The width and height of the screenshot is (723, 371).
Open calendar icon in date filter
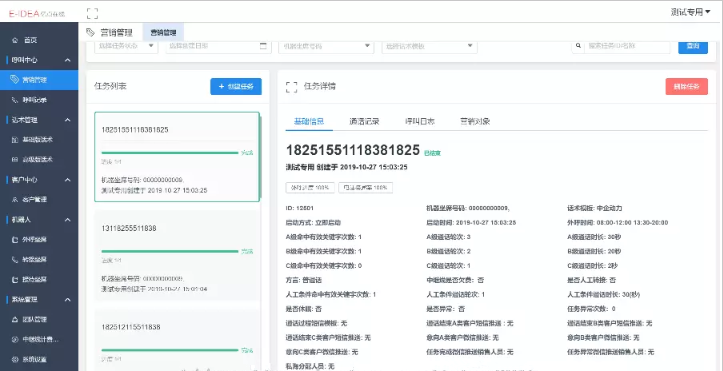pyautogui.click(x=263, y=46)
